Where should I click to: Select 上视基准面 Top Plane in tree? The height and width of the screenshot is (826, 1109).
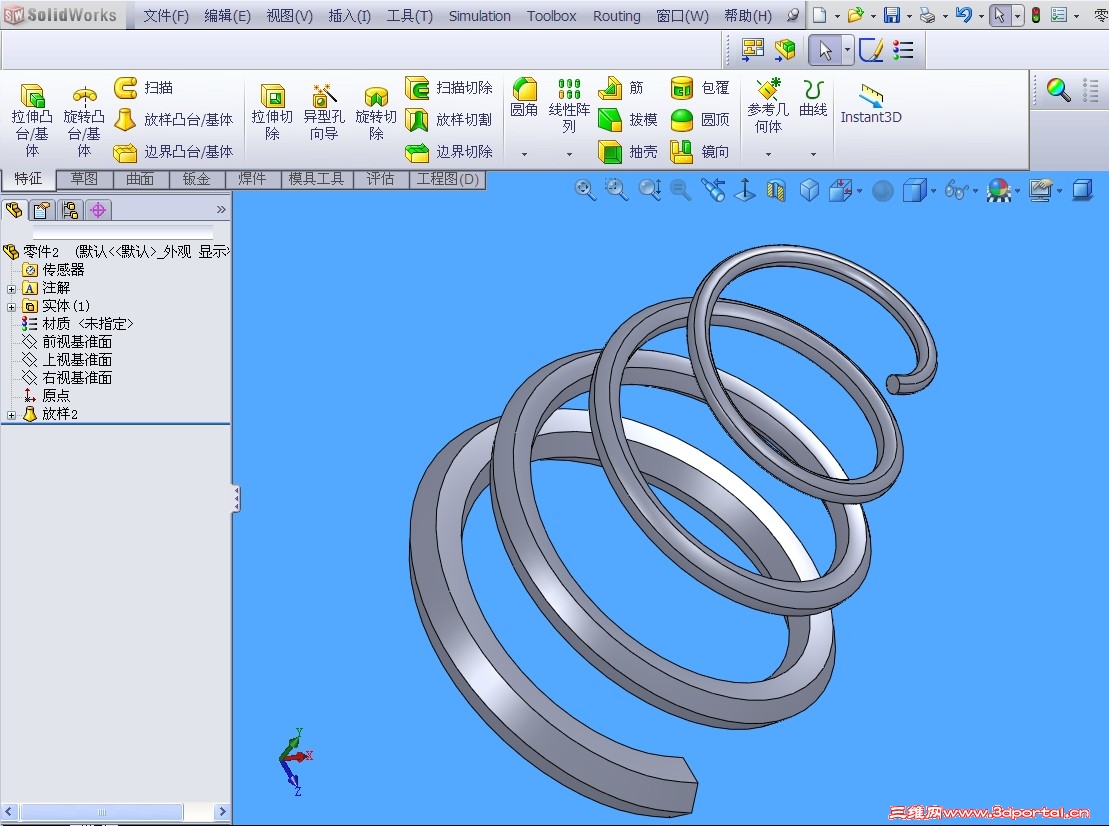pyautogui.click(x=67, y=360)
